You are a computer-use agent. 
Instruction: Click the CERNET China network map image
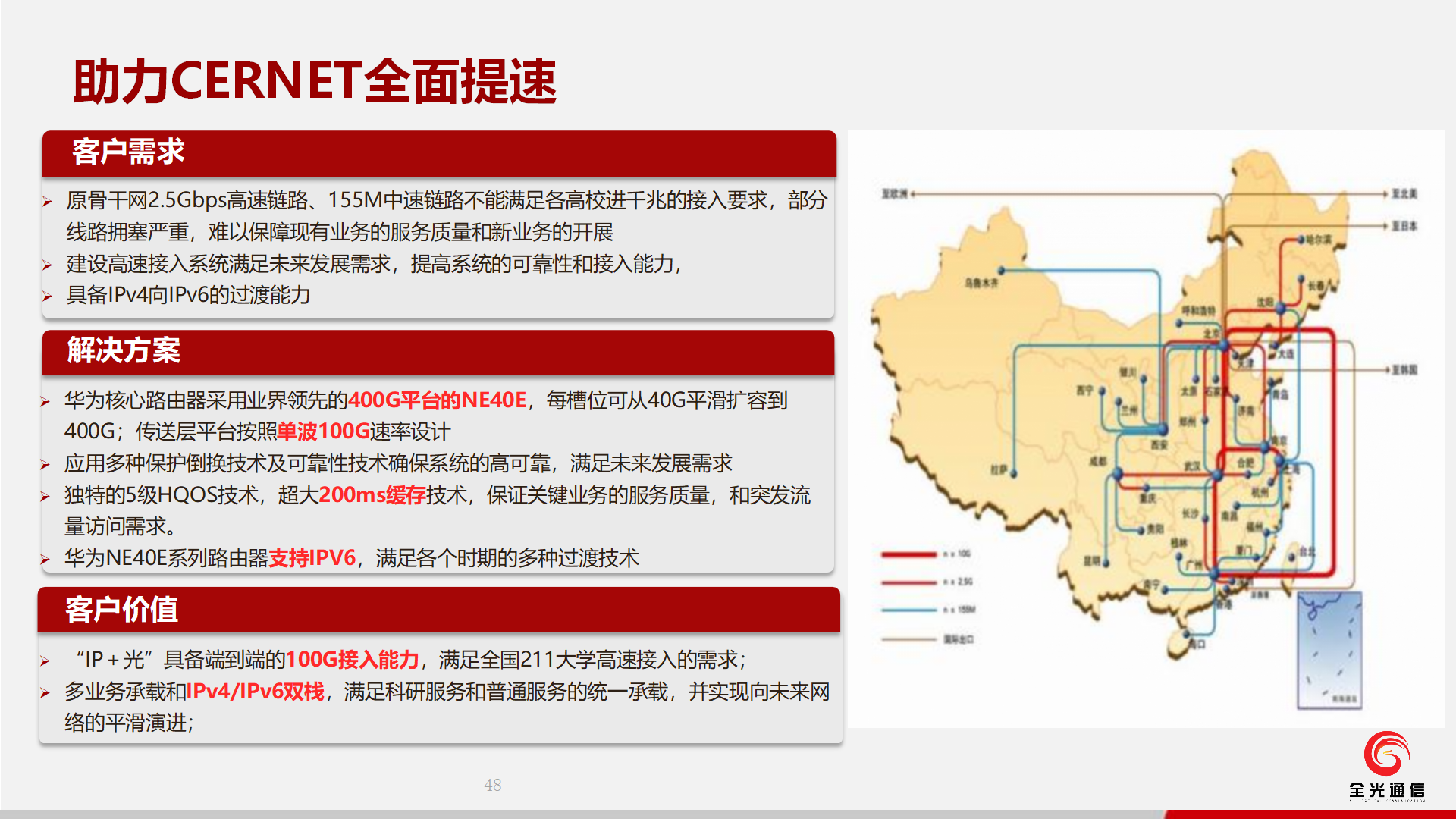point(1146,429)
